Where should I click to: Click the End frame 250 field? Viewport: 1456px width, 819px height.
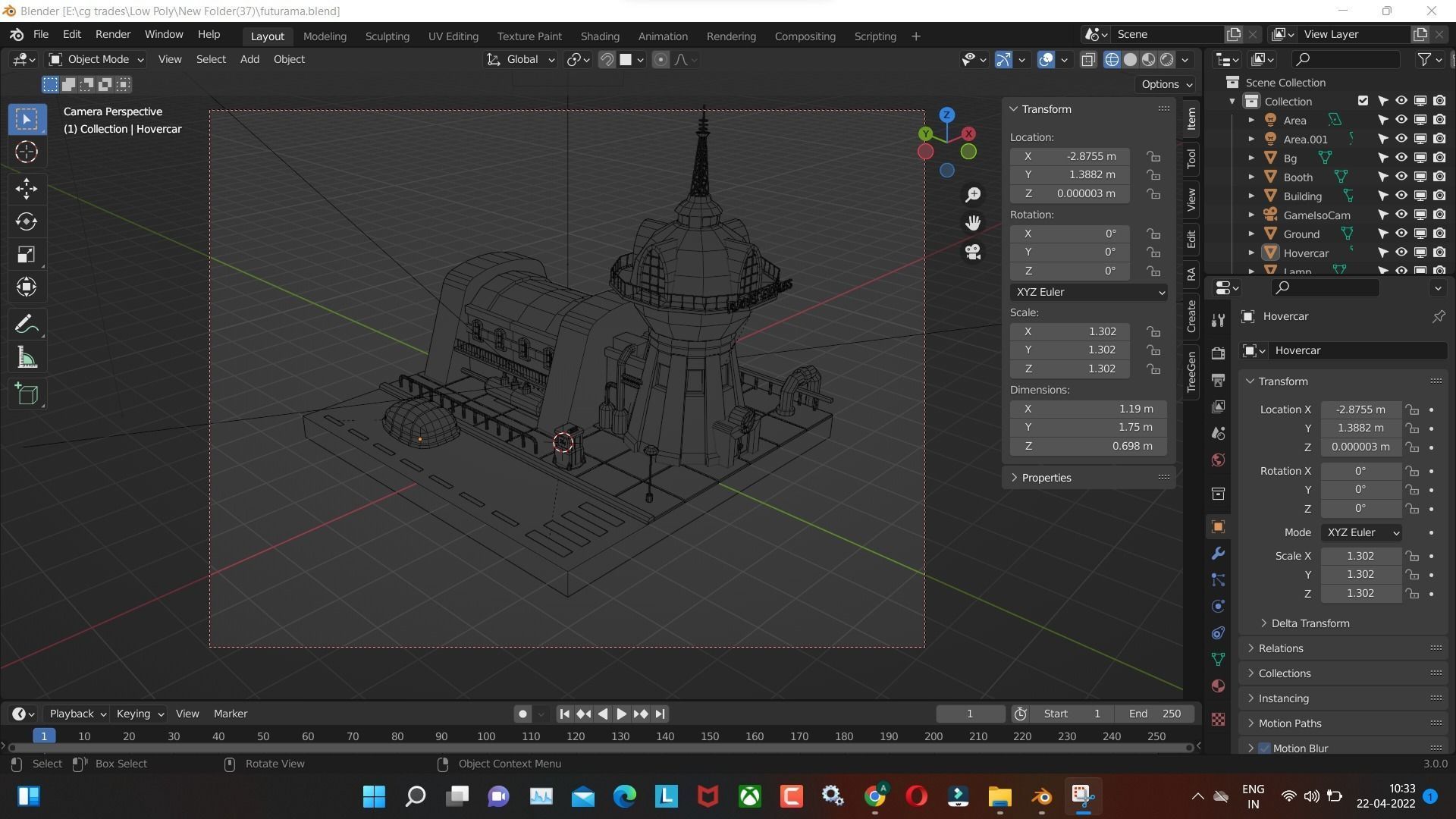[1155, 714]
